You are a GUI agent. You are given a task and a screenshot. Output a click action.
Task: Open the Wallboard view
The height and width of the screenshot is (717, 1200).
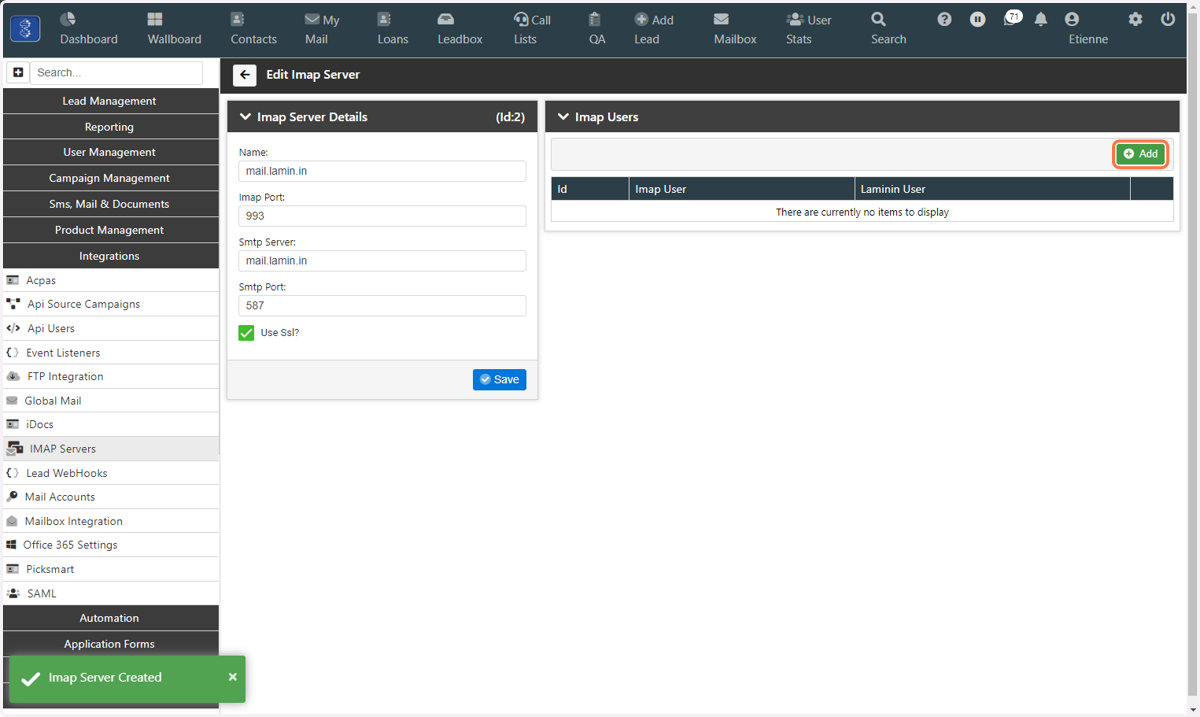pyautogui.click(x=174, y=29)
